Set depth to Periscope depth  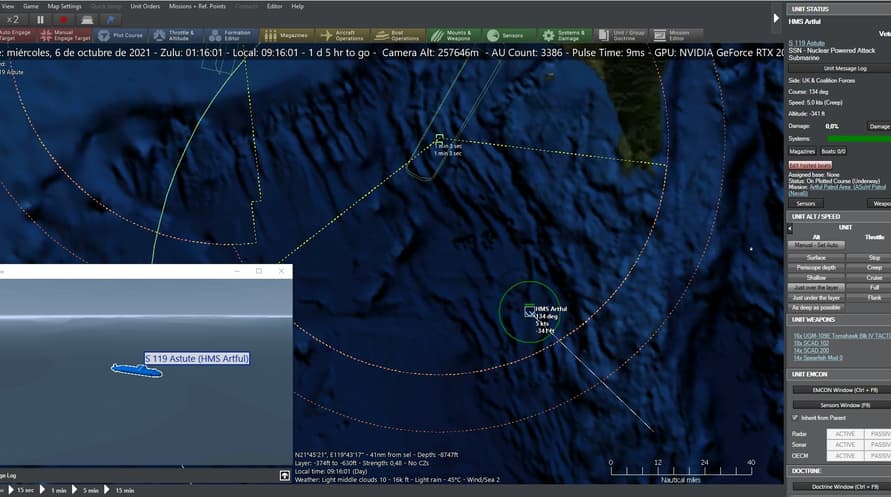pos(816,268)
